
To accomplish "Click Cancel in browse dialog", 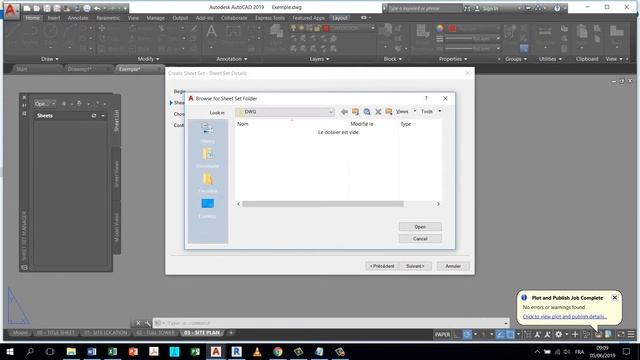I will [420, 239].
